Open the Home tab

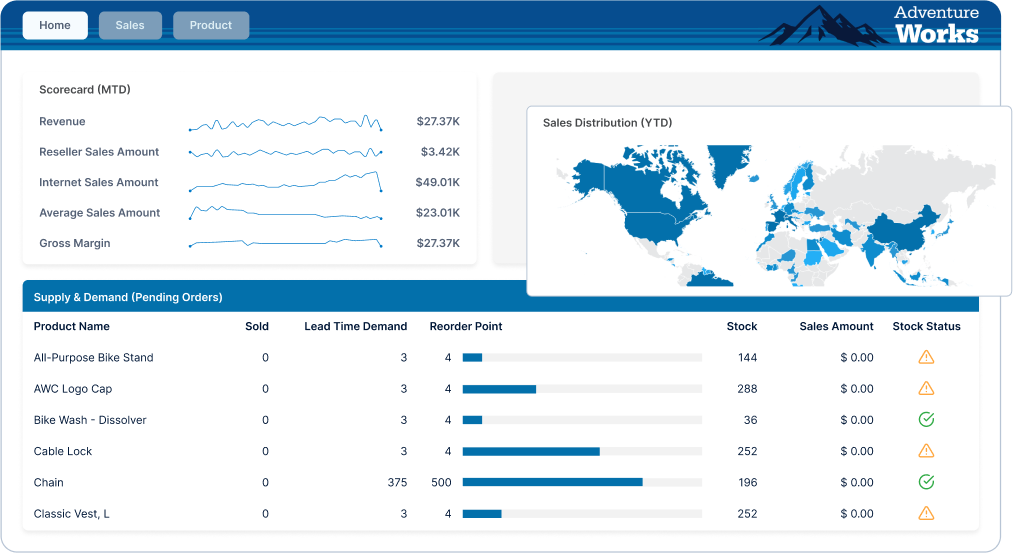click(55, 25)
